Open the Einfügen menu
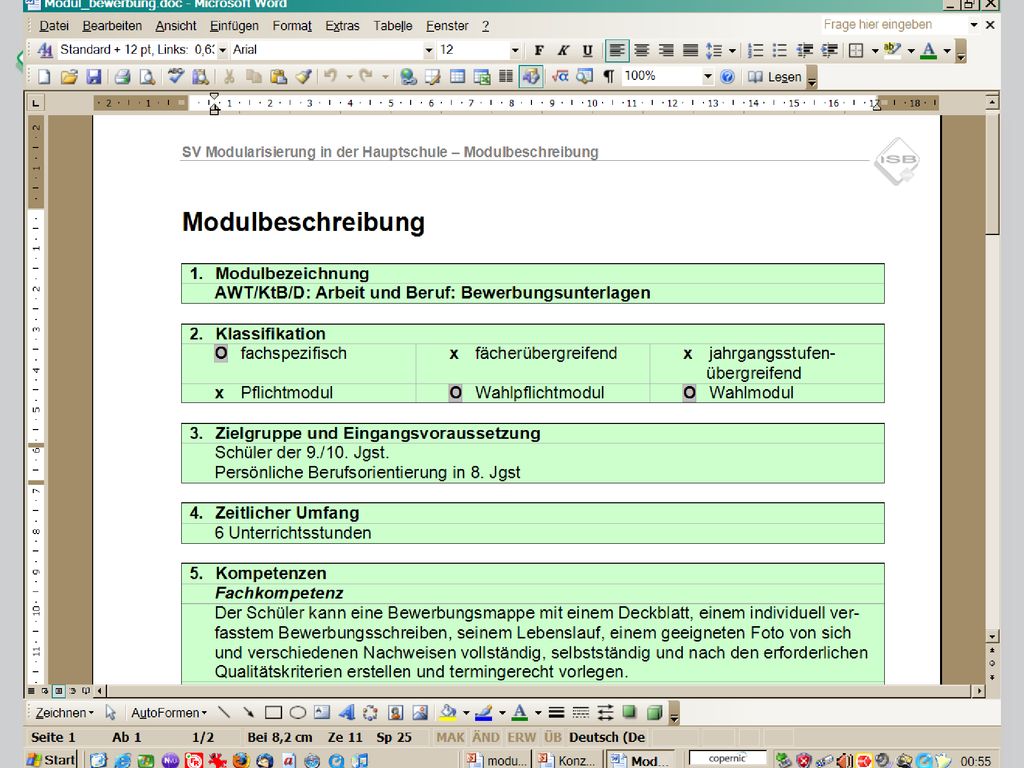Image resolution: width=1024 pixels, height=768 pixels. tap(234, 26)
